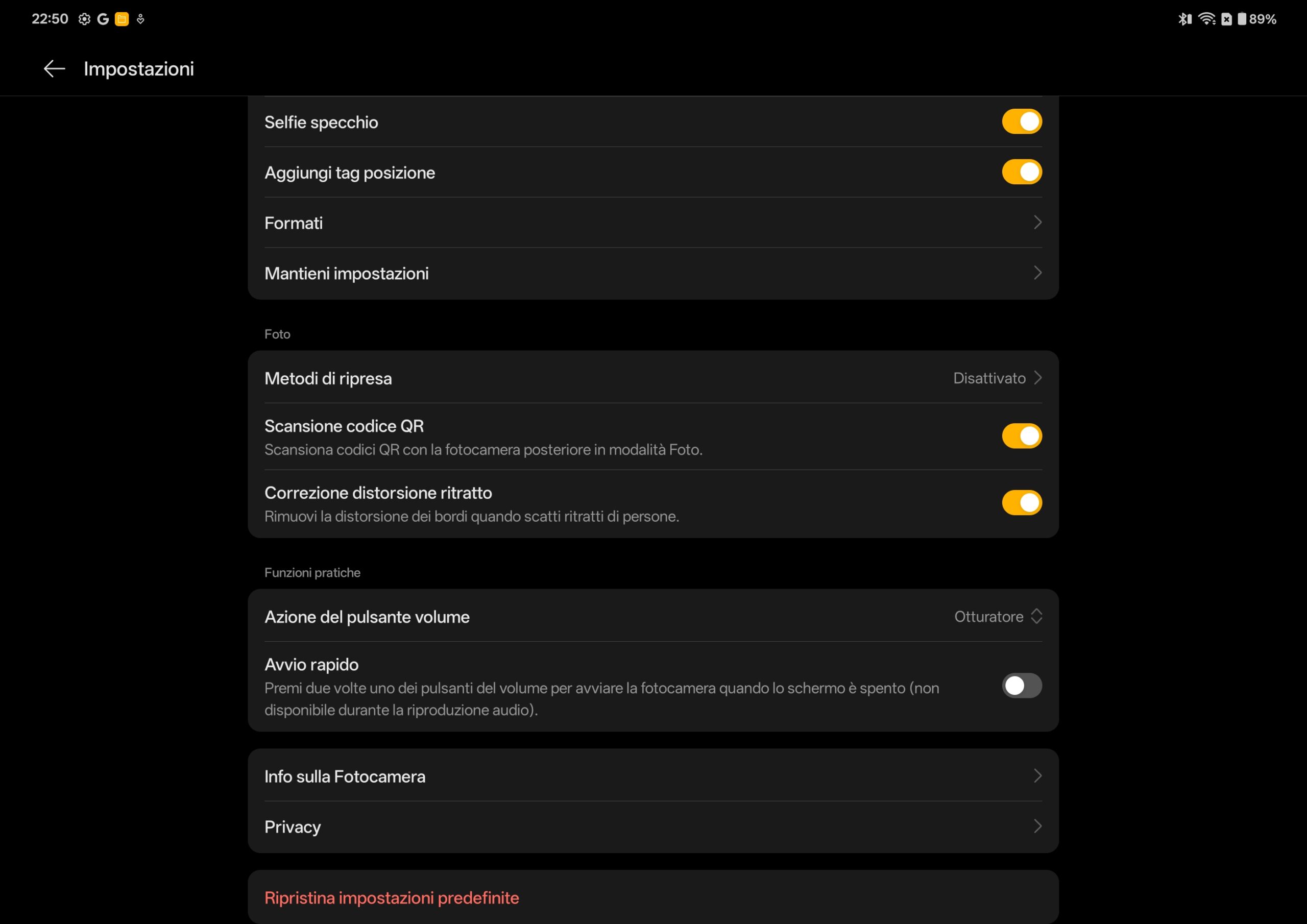The width and height of the screenshot is (1307, 924).
Task: Tap the back arrow next to Impostazioni
Action: pyautogui.click(x=55, y=69)
